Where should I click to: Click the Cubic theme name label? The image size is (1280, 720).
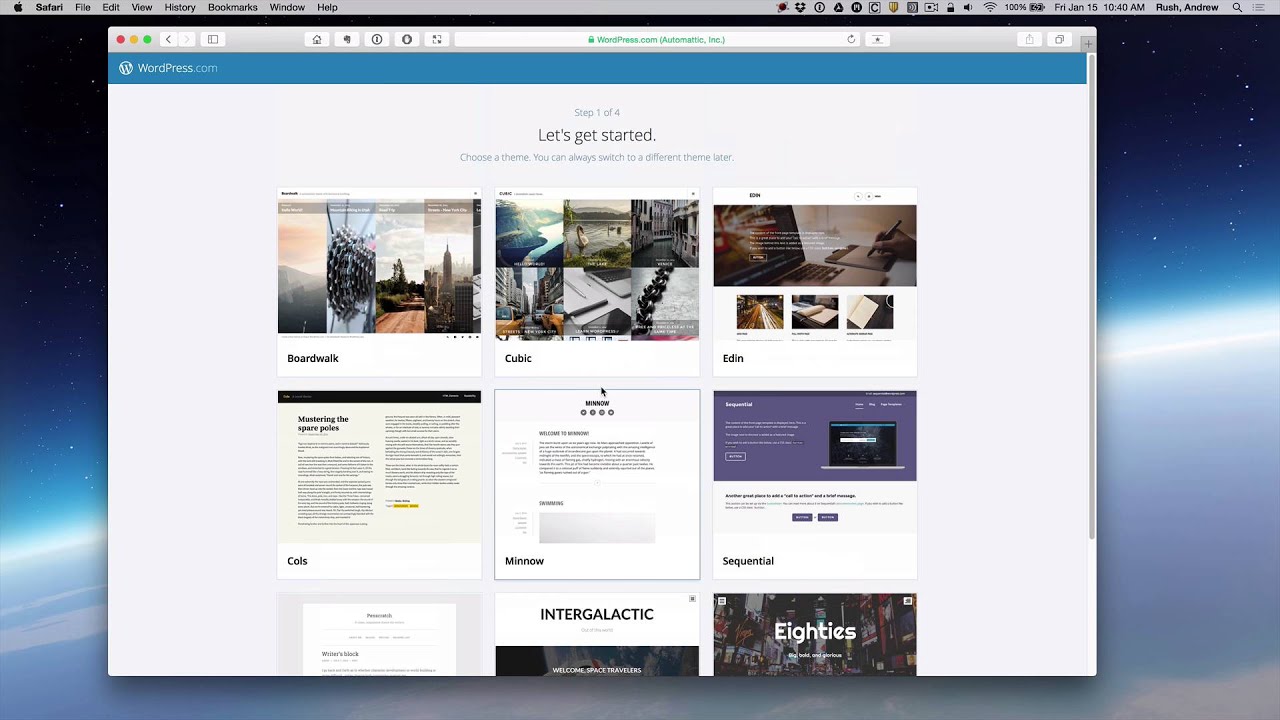tap(518, 358)
